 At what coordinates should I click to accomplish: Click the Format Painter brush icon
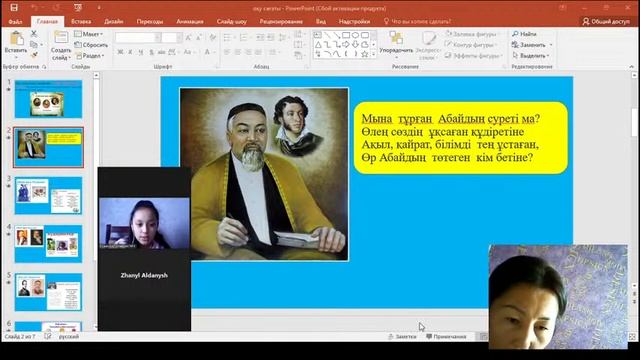[x=34, y=54]
